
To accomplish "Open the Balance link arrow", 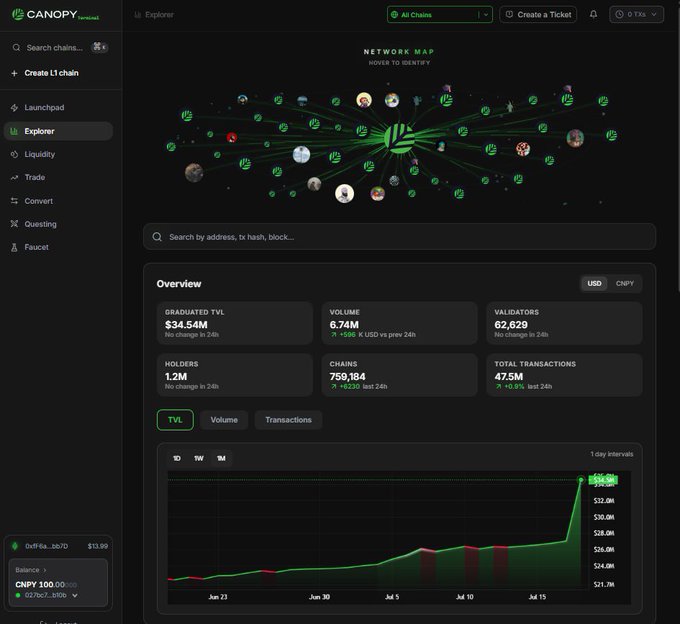I will coord(45,570).
